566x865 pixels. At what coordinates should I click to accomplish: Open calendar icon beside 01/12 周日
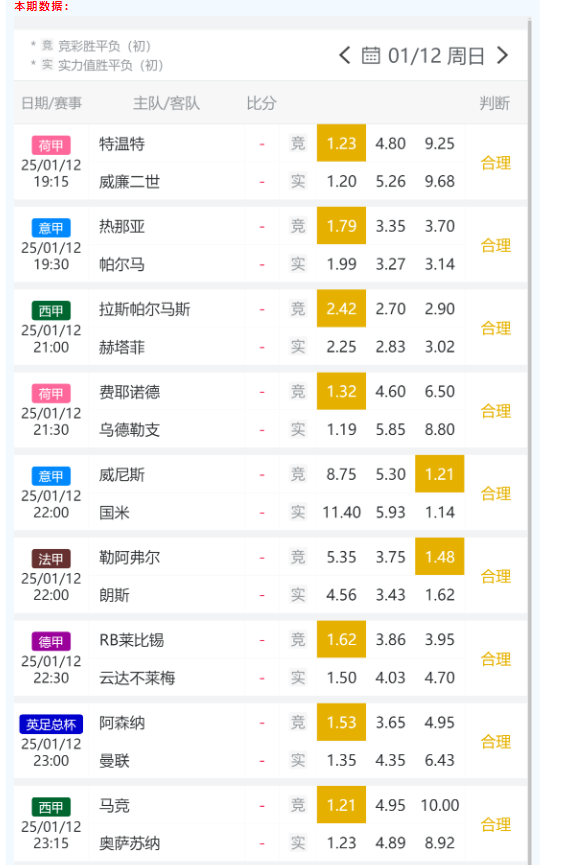[371, 56]
